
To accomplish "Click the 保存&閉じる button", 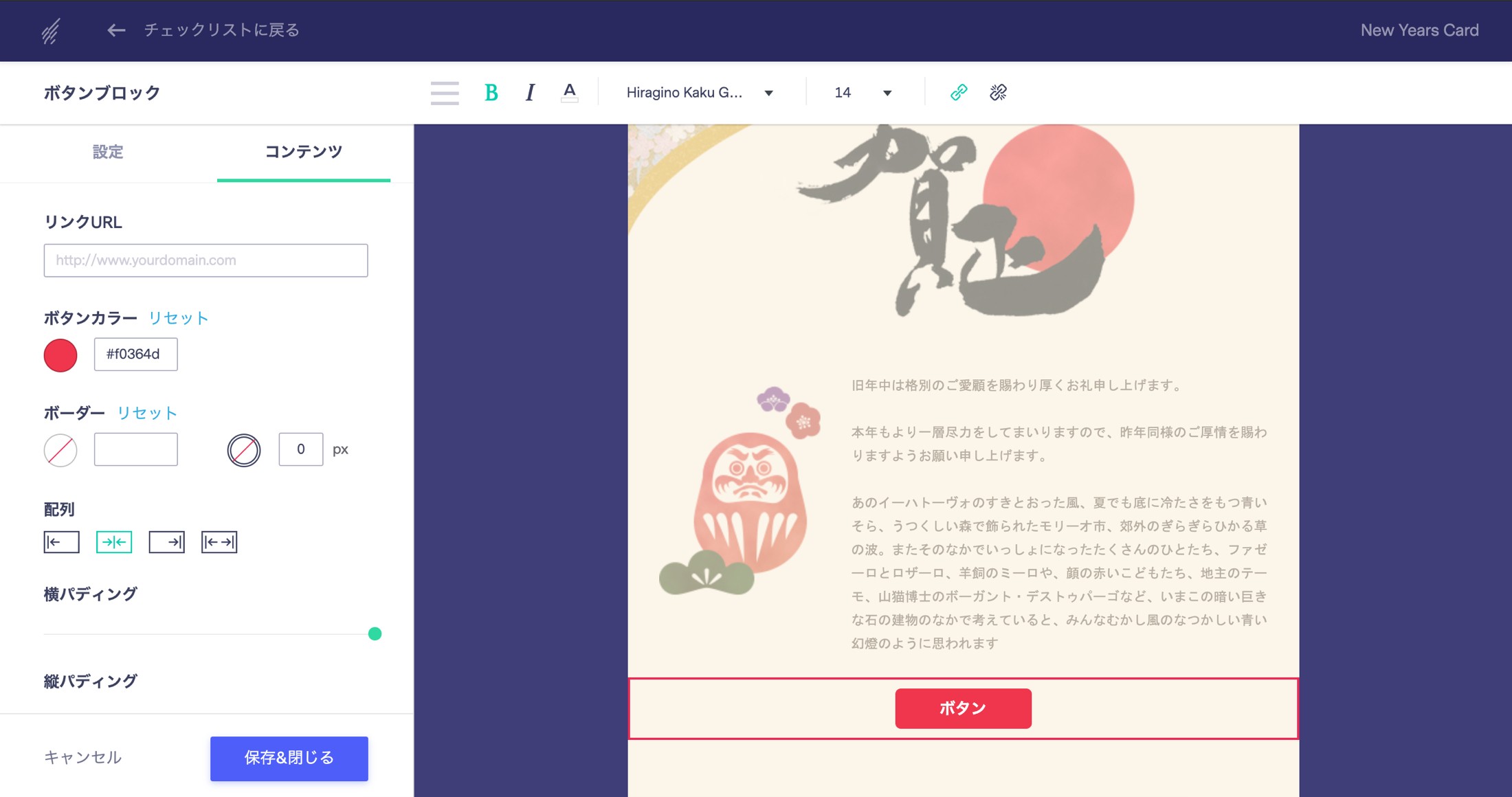I will pos(289,759).
